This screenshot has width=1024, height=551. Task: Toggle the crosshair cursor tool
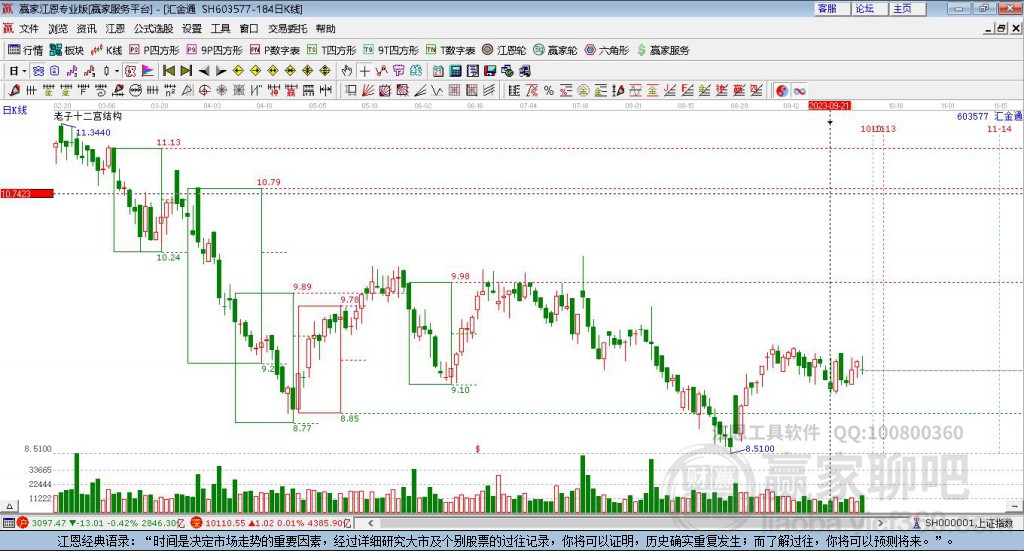[364, 71]
